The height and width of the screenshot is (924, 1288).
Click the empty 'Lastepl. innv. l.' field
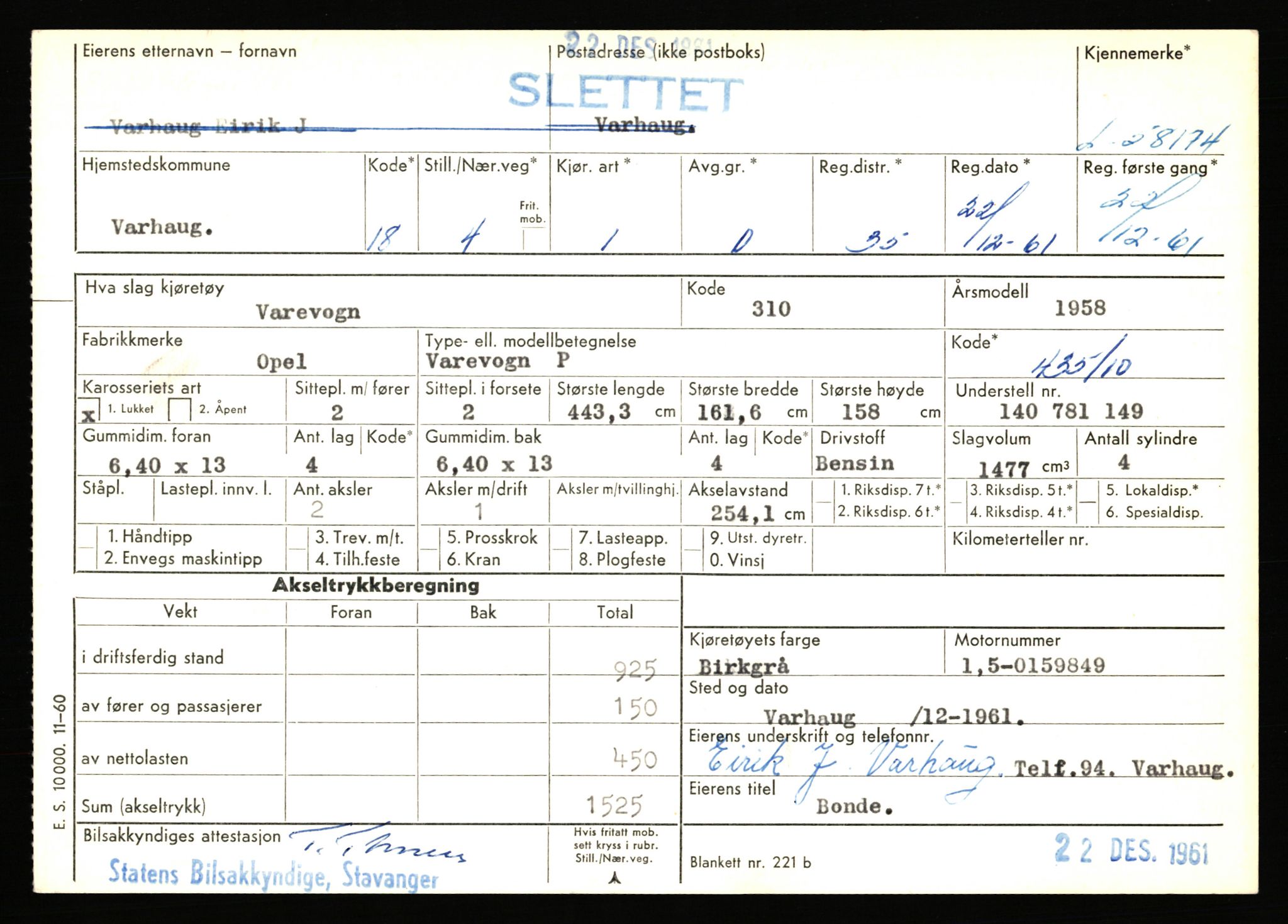pos(219,501)
